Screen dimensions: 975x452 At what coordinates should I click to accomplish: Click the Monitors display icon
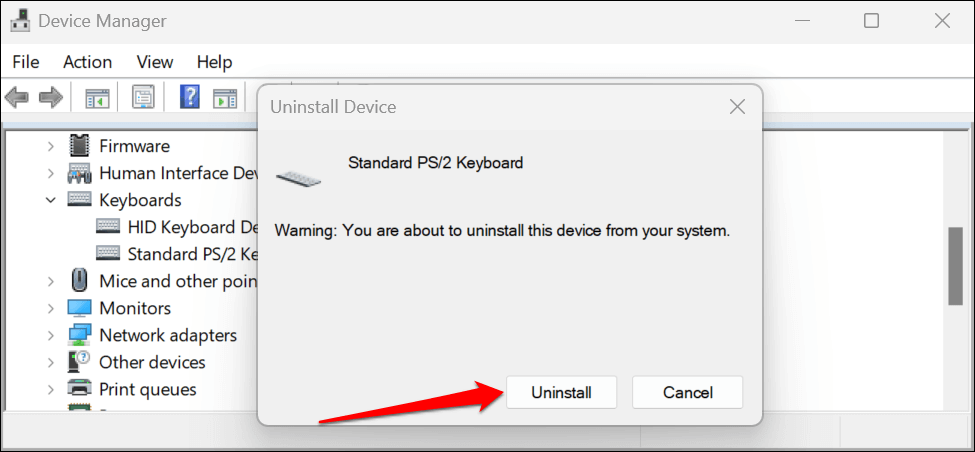(79, 308)
